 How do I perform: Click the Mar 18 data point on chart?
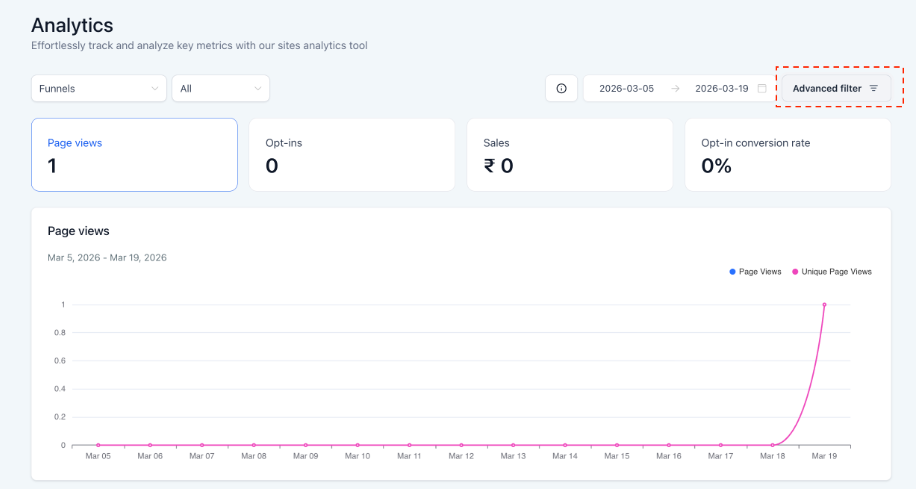[772, 445]
